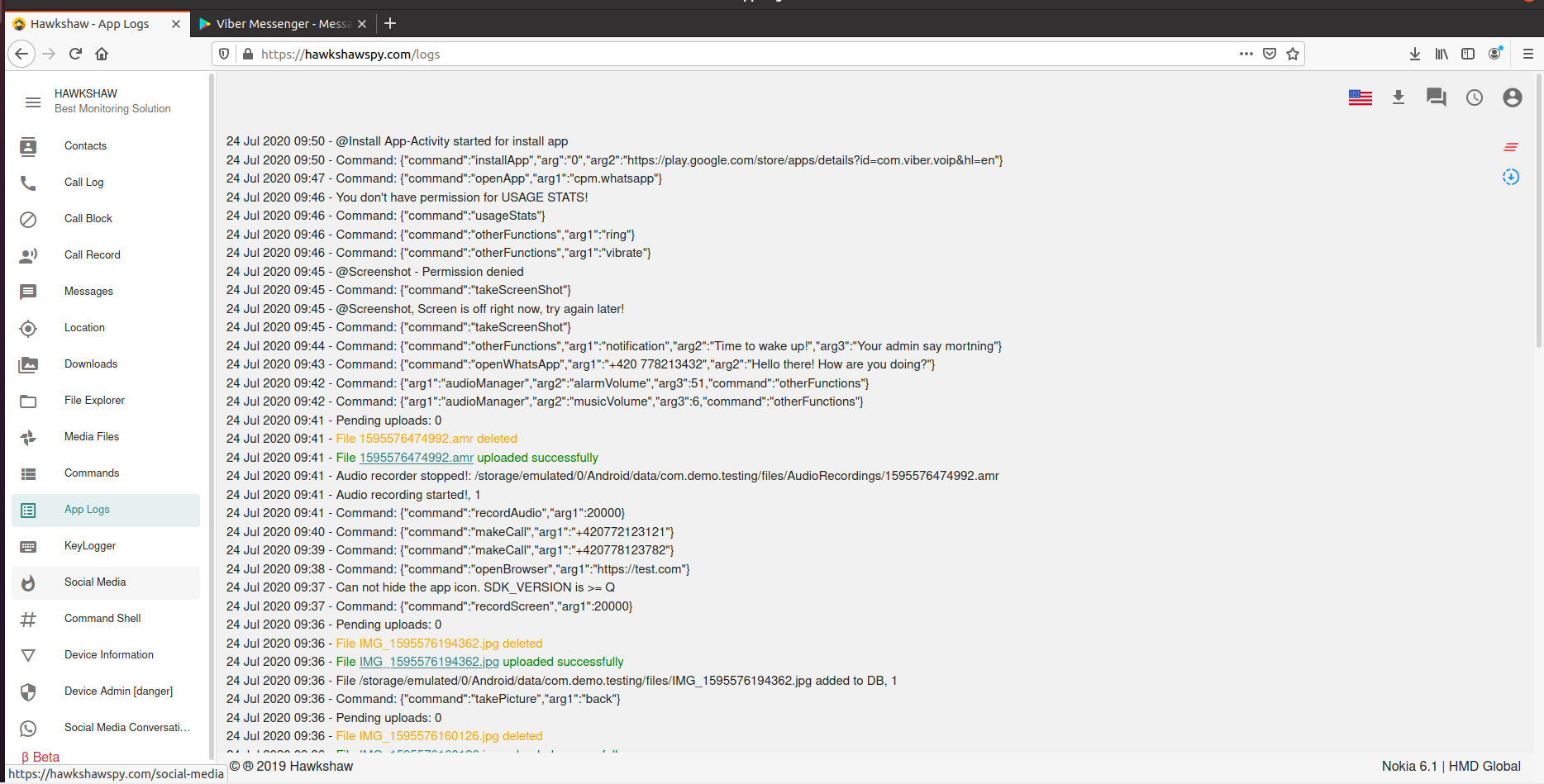Open Command Shell page
Screen dimensions: 1544x784
pyautogui.click(x=106, y=619)
